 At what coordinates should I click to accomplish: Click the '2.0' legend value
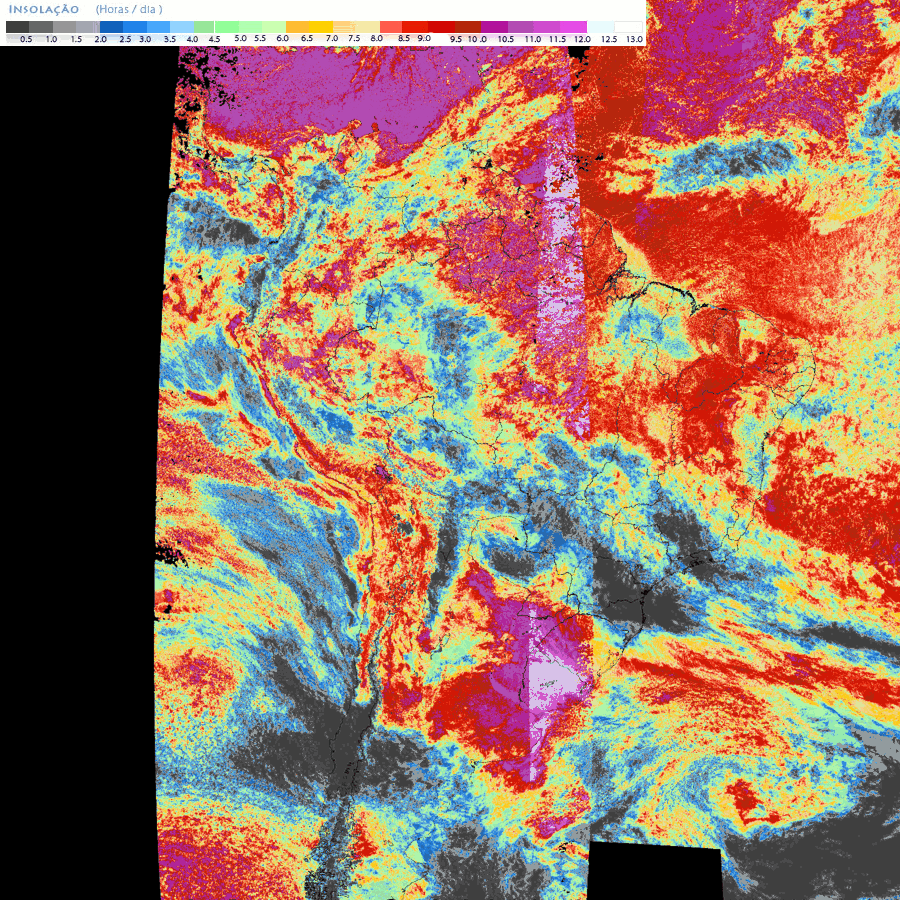[100, 39]
